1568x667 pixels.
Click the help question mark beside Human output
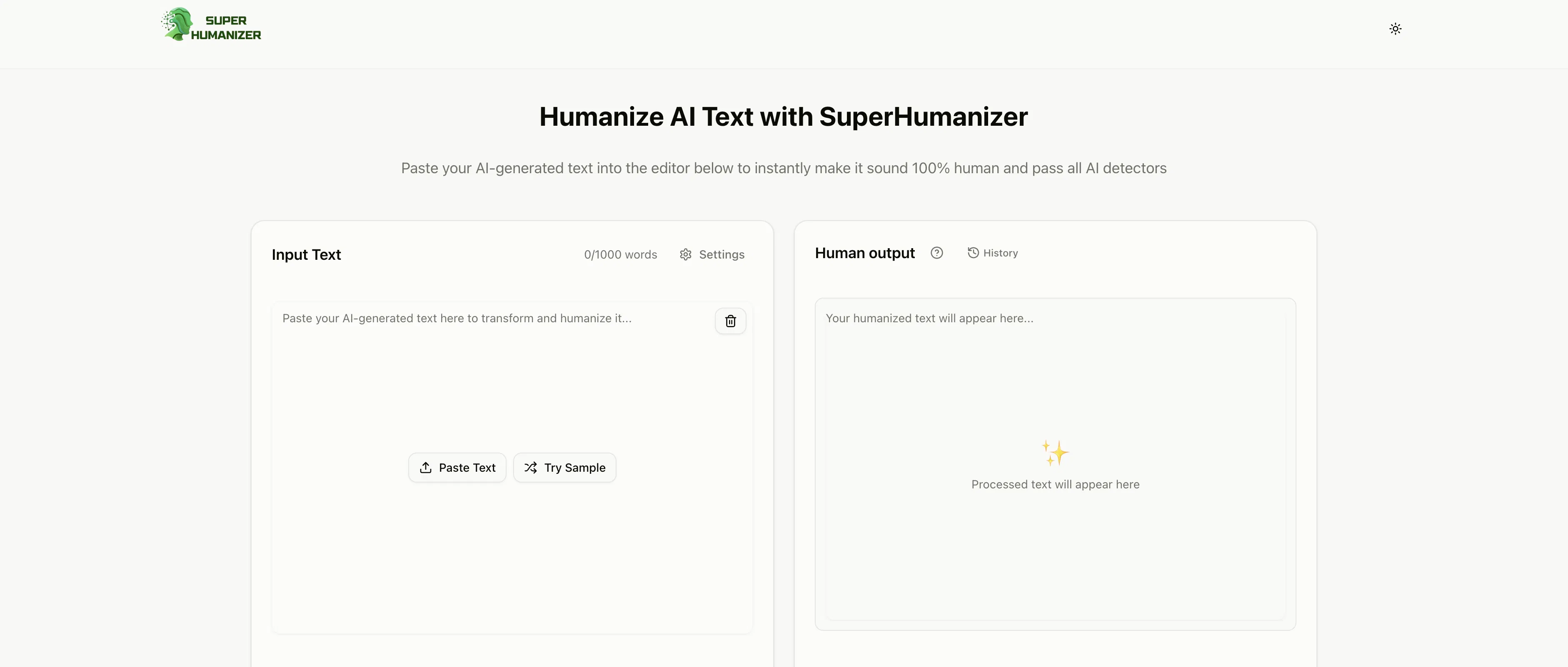937,253
